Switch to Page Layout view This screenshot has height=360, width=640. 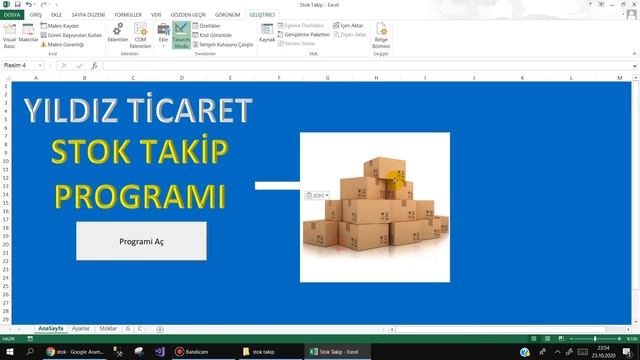tap(547, 339)
